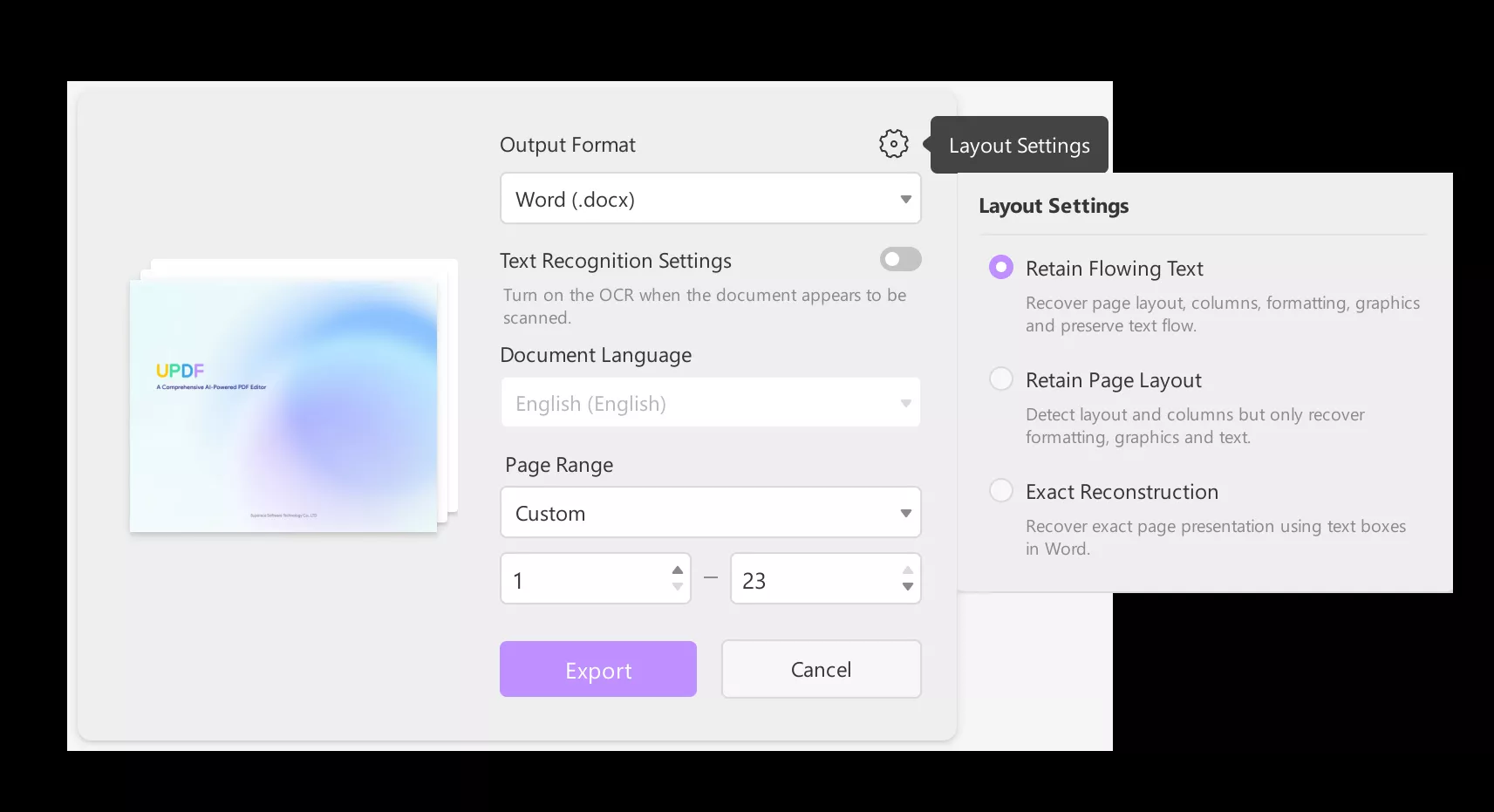Select the Exact Reconstruction option

tap(1000, 490)
